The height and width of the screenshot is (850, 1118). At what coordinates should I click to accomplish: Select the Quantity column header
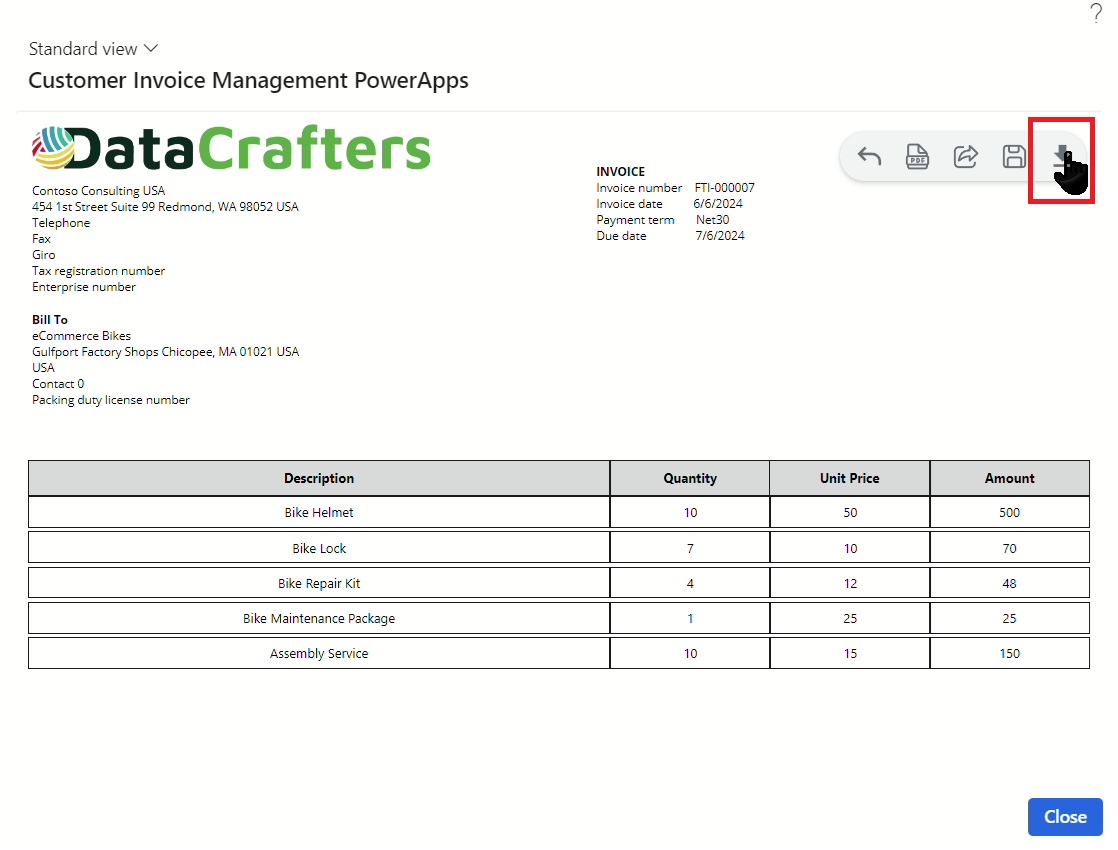pos(690,478)
